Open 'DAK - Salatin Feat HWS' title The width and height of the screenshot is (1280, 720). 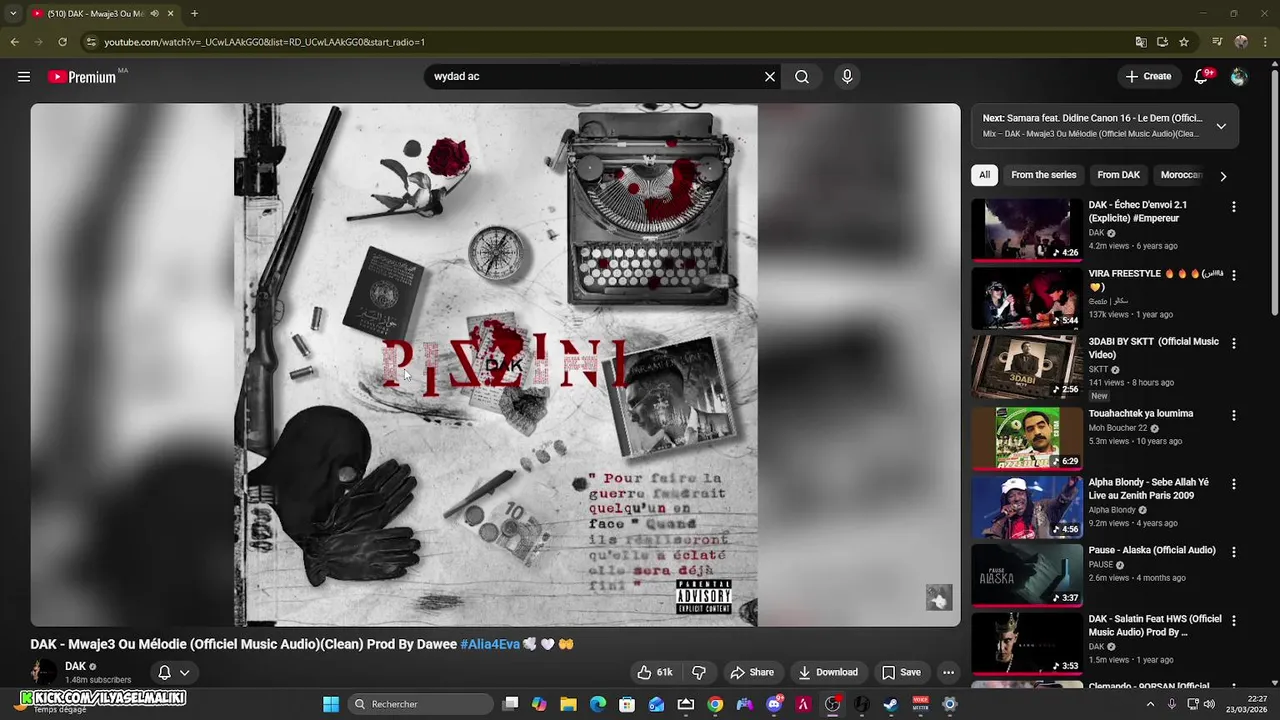(x=1155, y=625)
